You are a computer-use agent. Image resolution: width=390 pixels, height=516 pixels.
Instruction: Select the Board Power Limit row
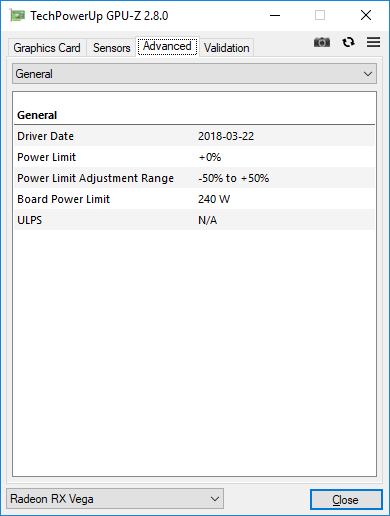pos(195,199)
